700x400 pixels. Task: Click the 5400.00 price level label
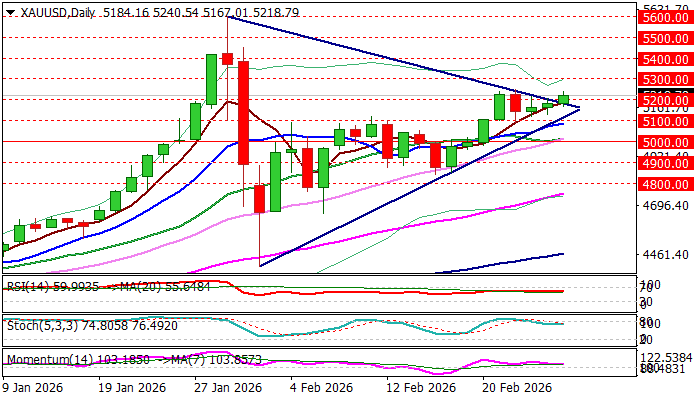tap(666, 59)
